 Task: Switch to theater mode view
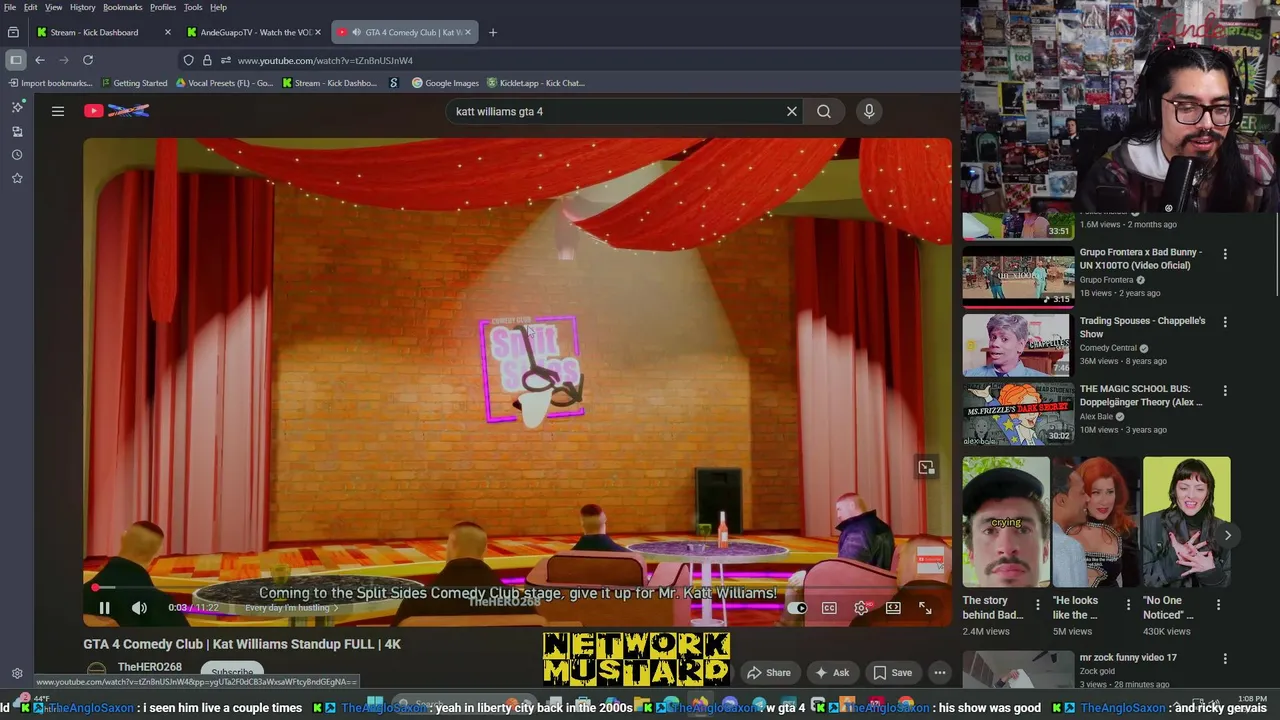pos(893,608)
